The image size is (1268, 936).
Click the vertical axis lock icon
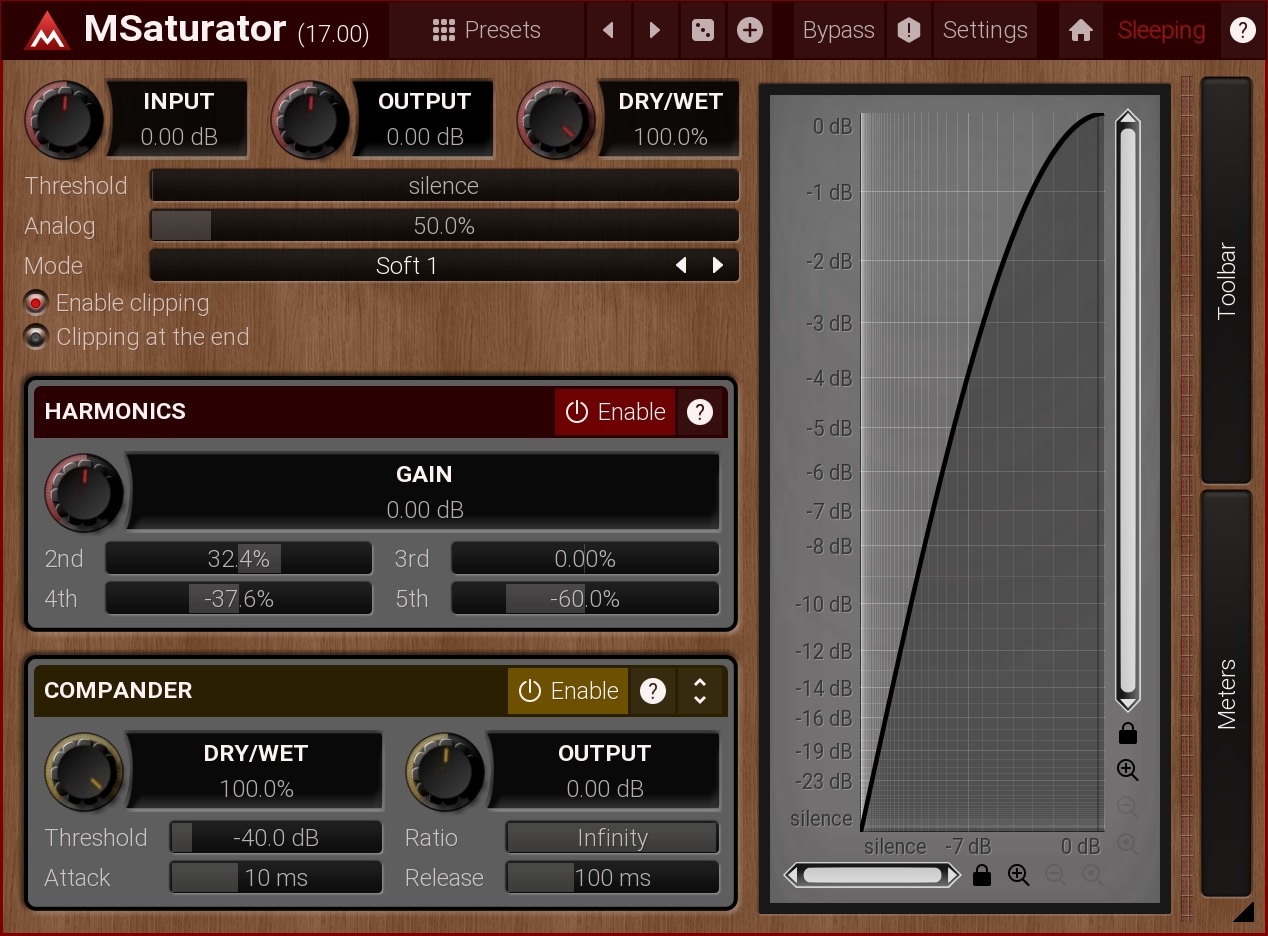click(x=1127, y=735)
